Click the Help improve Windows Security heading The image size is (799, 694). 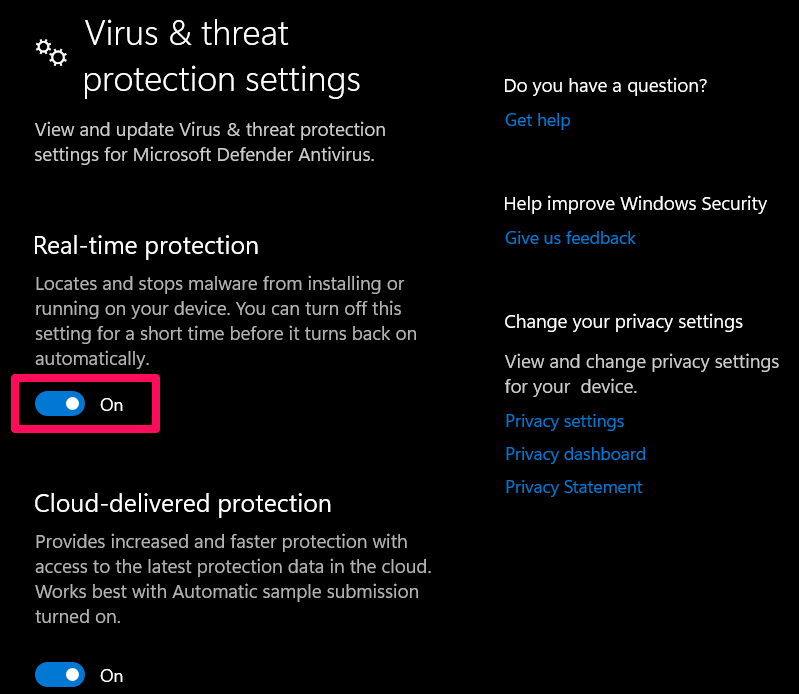click(x=635, y=204)
